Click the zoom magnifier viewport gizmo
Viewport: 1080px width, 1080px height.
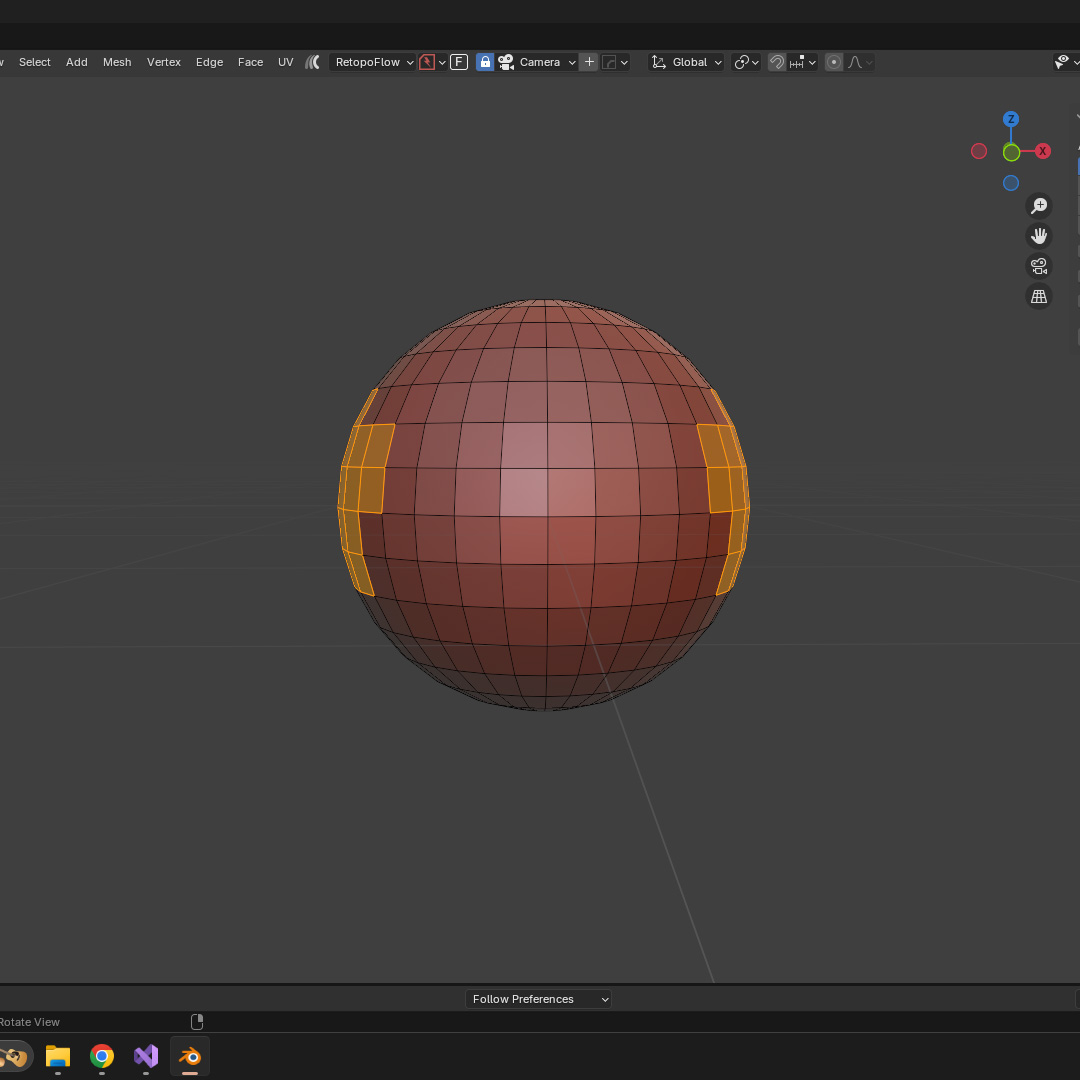point(1039,206)
